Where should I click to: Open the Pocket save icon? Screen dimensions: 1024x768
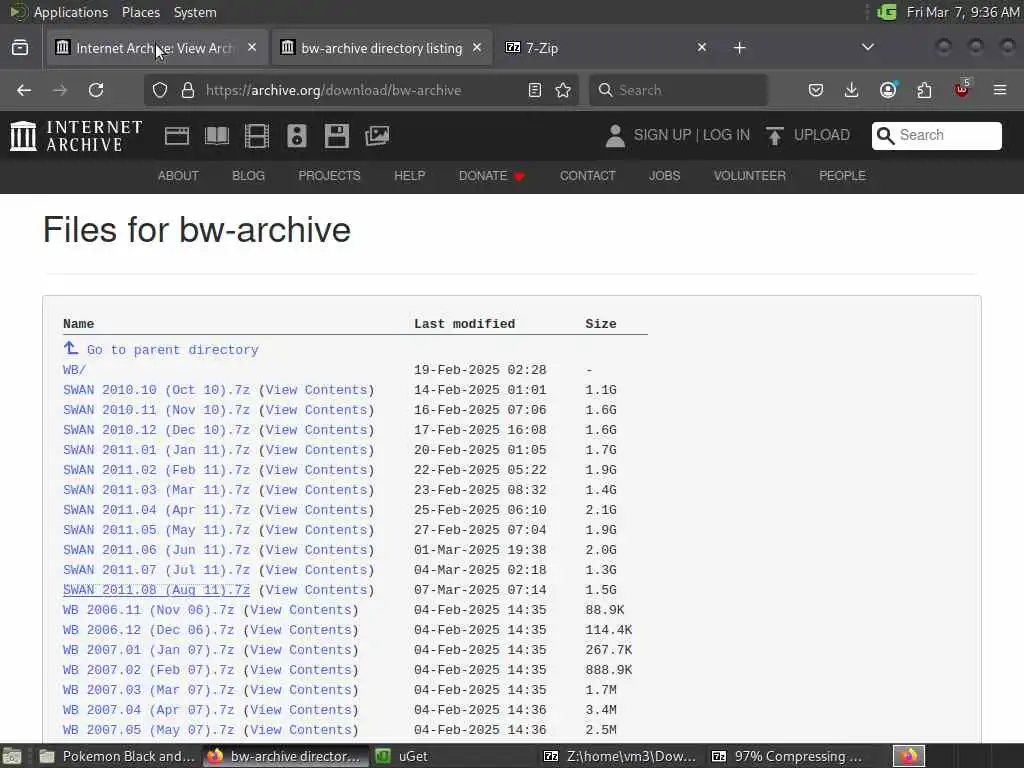tap(816, 90)
